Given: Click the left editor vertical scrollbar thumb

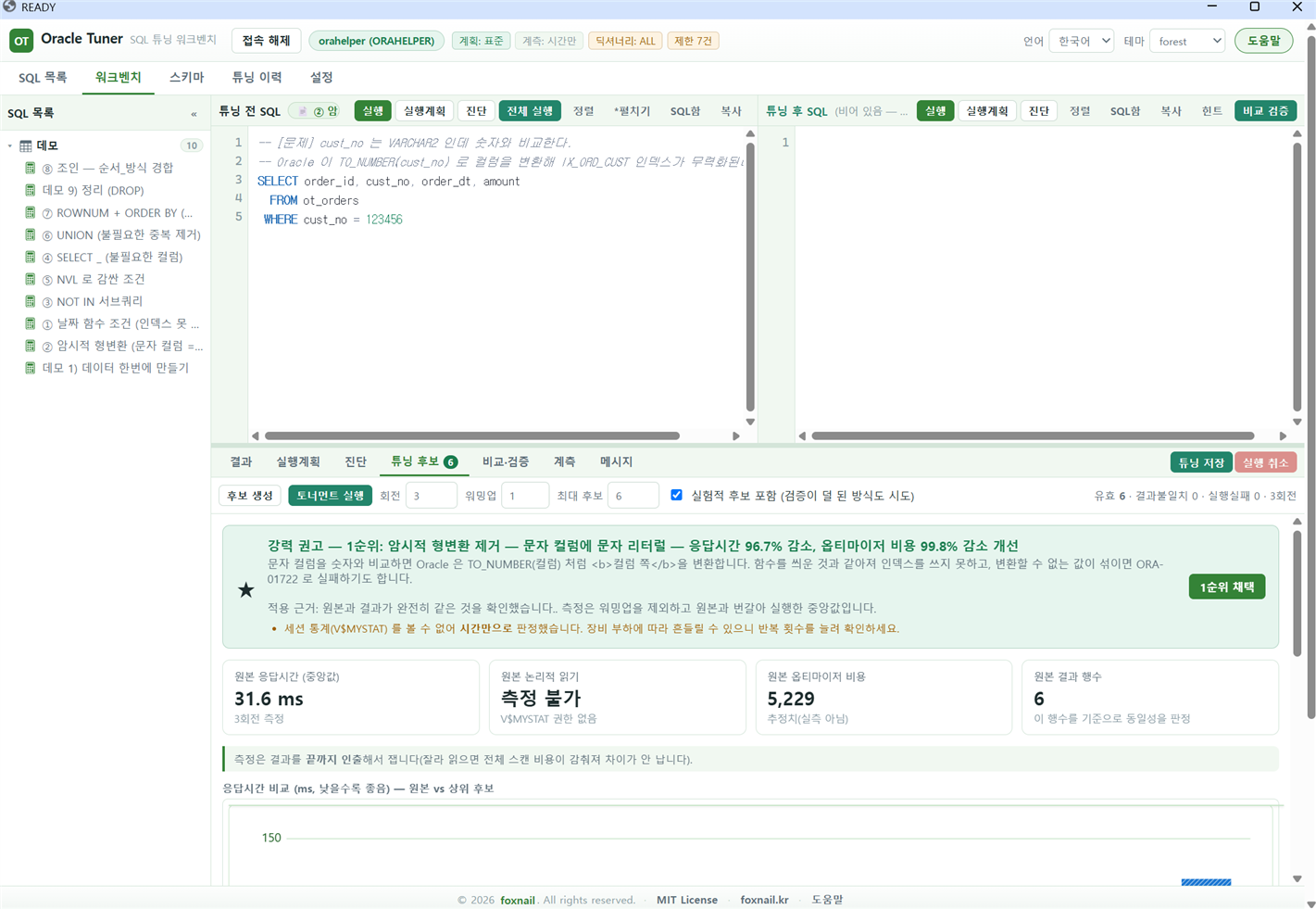Looking at the screenshot, I should click(x=750, y=277).
